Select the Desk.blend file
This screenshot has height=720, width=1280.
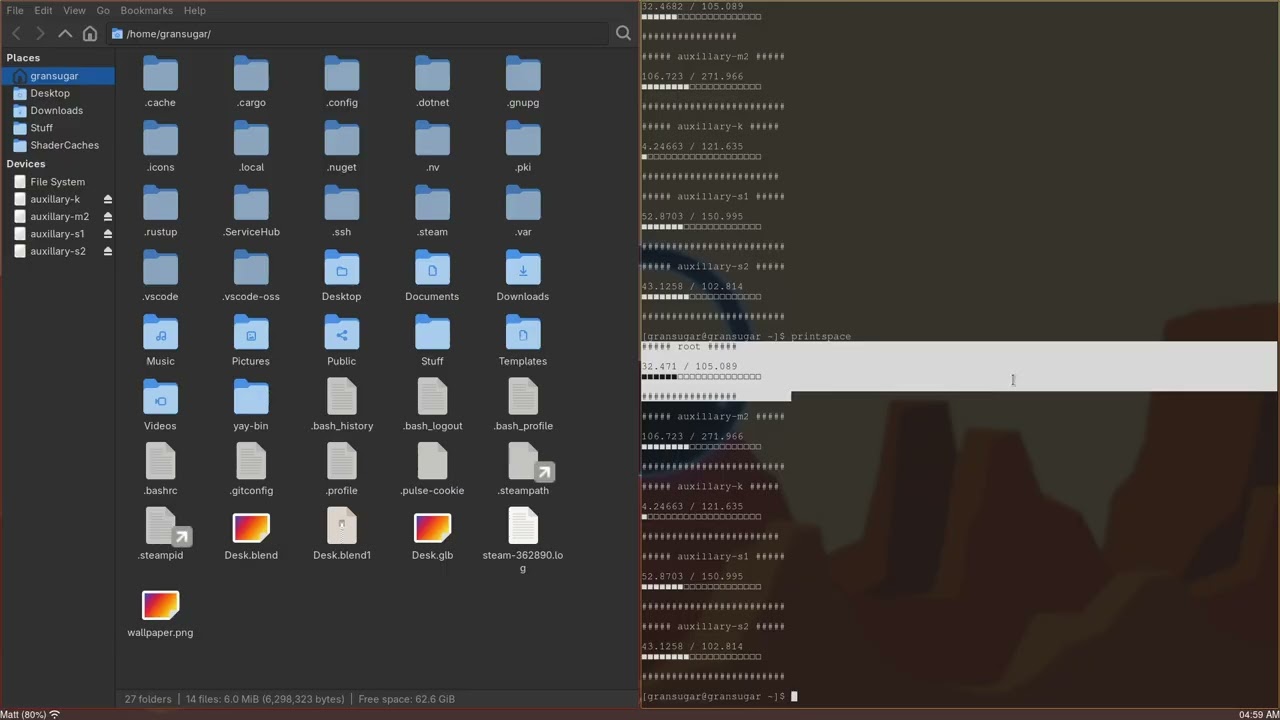pos(251,528)
